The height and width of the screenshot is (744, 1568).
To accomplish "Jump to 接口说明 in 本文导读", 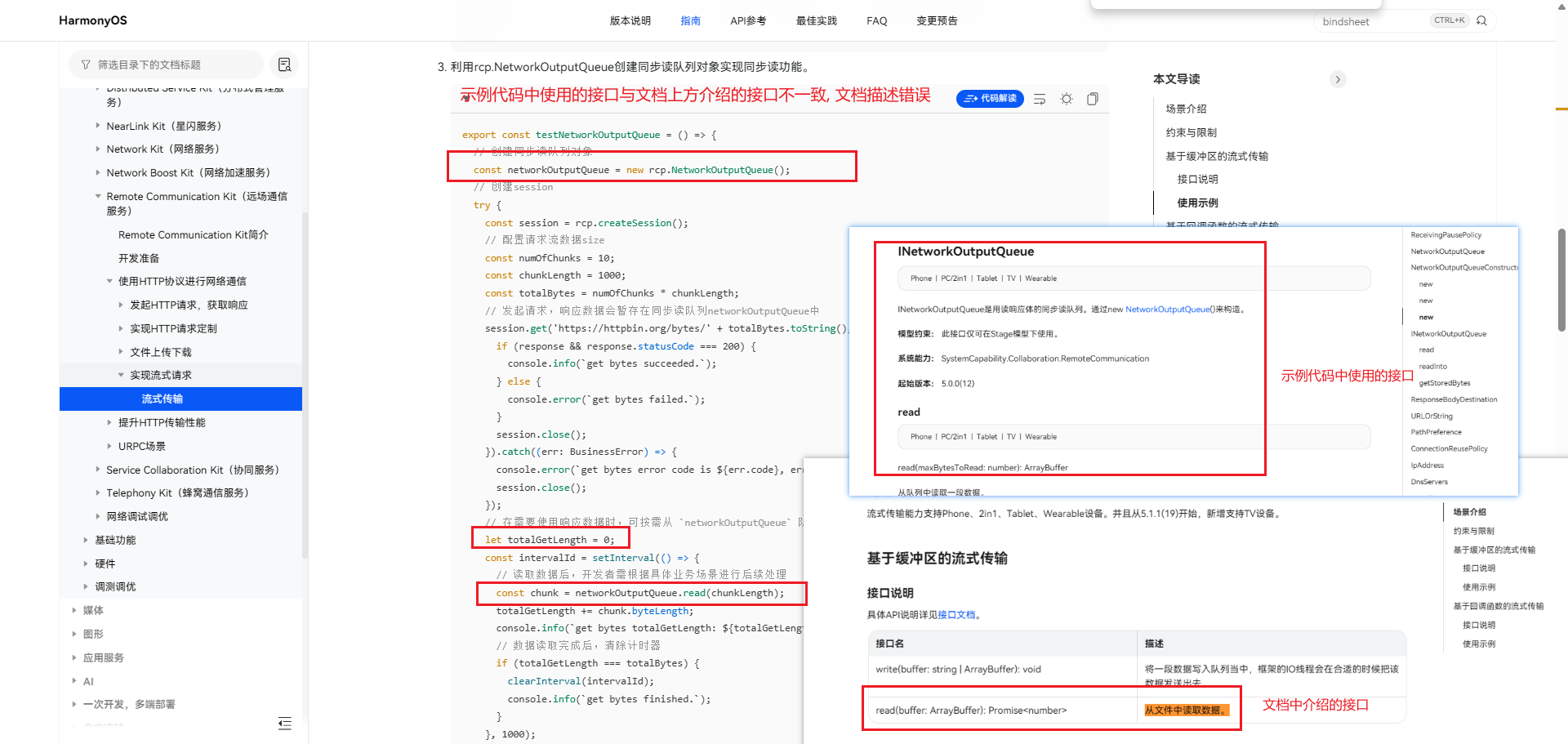I will (x=1198, y=179).
